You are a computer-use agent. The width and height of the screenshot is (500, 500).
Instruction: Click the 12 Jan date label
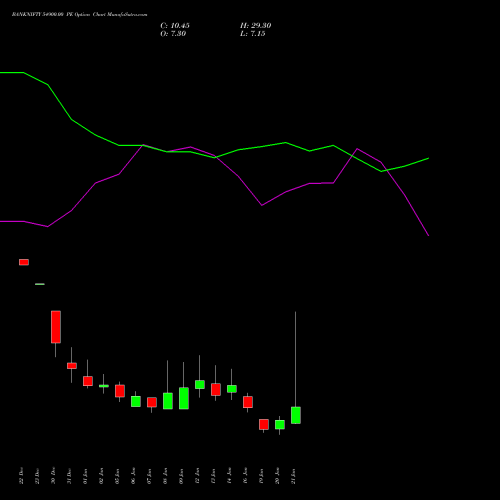198,476
